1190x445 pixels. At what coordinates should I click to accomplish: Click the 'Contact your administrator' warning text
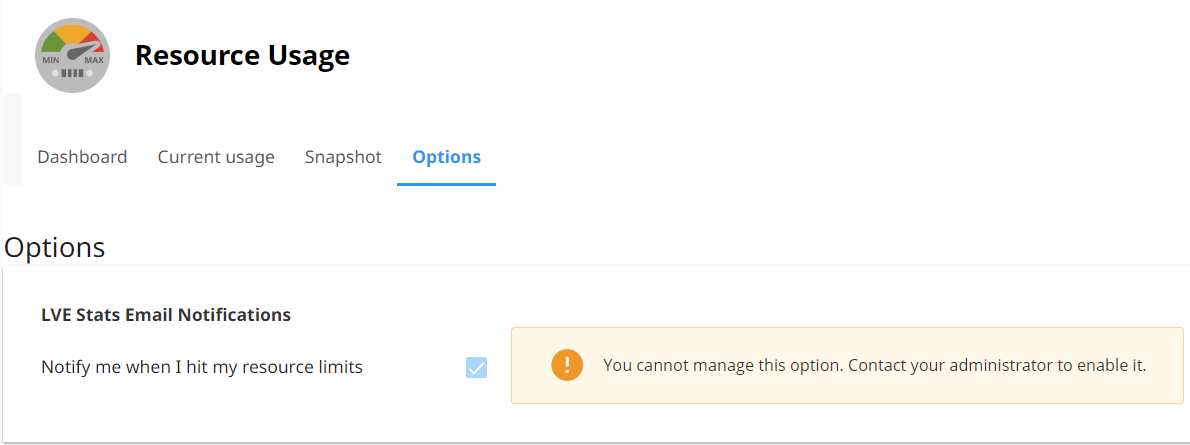998,365
